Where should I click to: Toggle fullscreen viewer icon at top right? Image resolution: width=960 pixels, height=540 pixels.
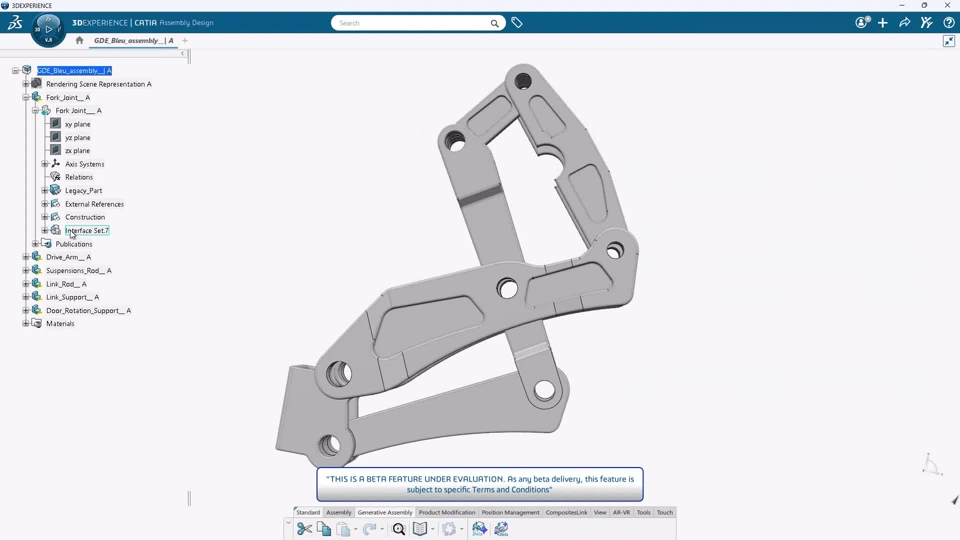tap(948, 41)
